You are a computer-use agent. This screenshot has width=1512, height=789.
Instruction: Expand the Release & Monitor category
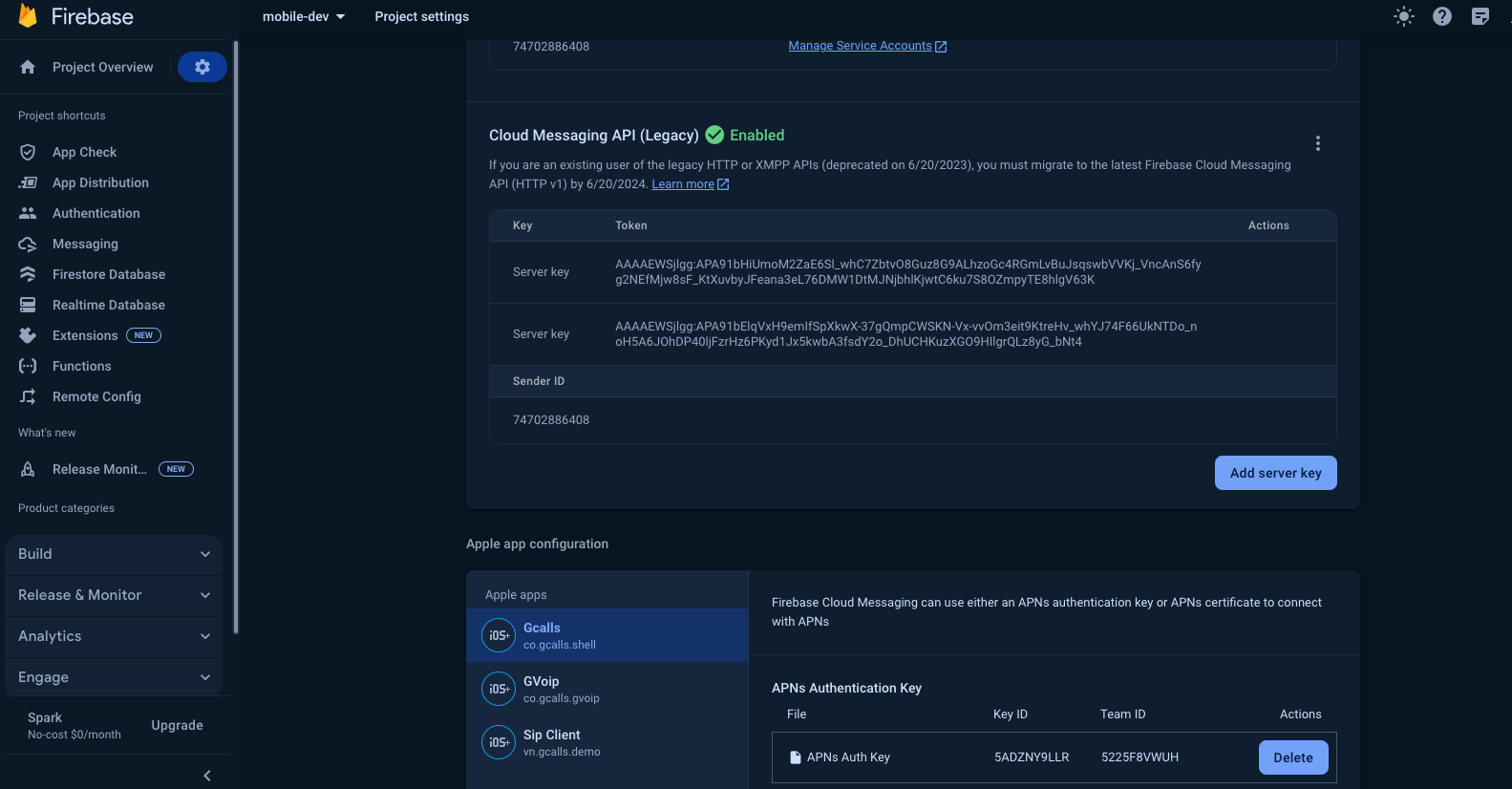(x=114, y=595)
